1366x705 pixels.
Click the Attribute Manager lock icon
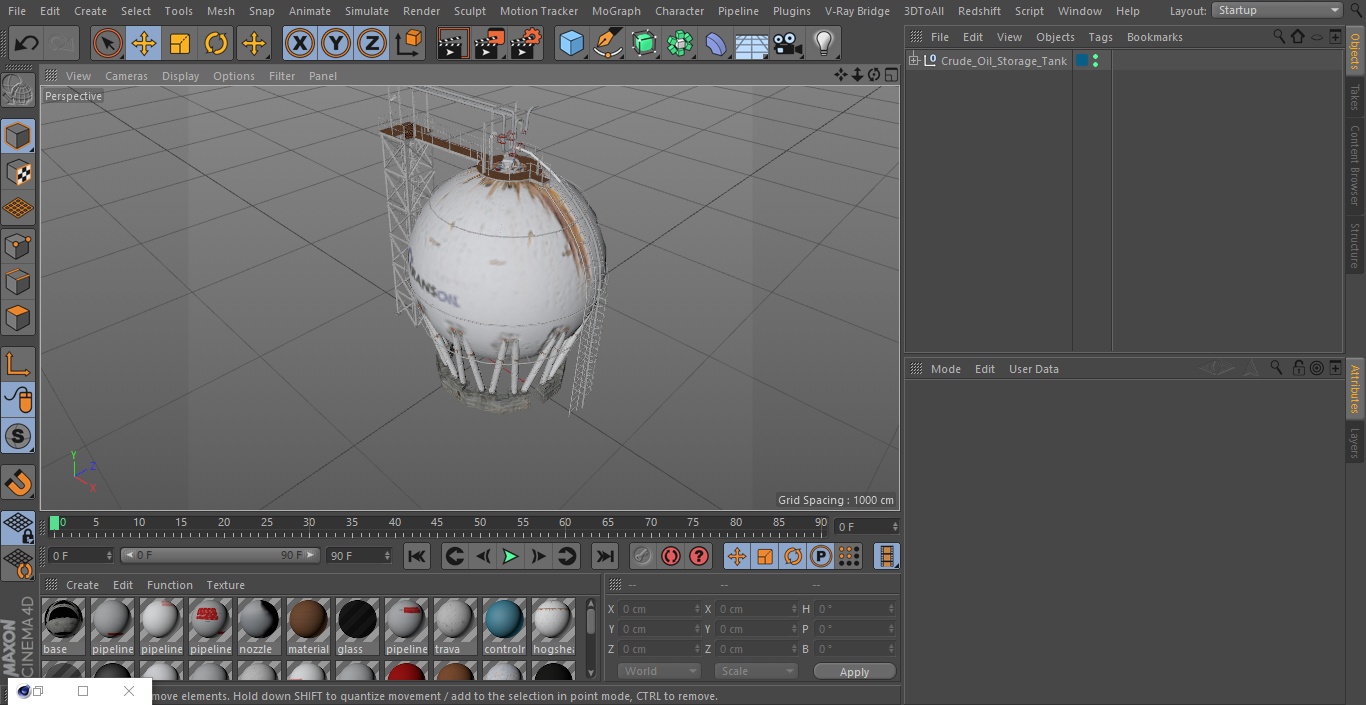pos(1298,368)
